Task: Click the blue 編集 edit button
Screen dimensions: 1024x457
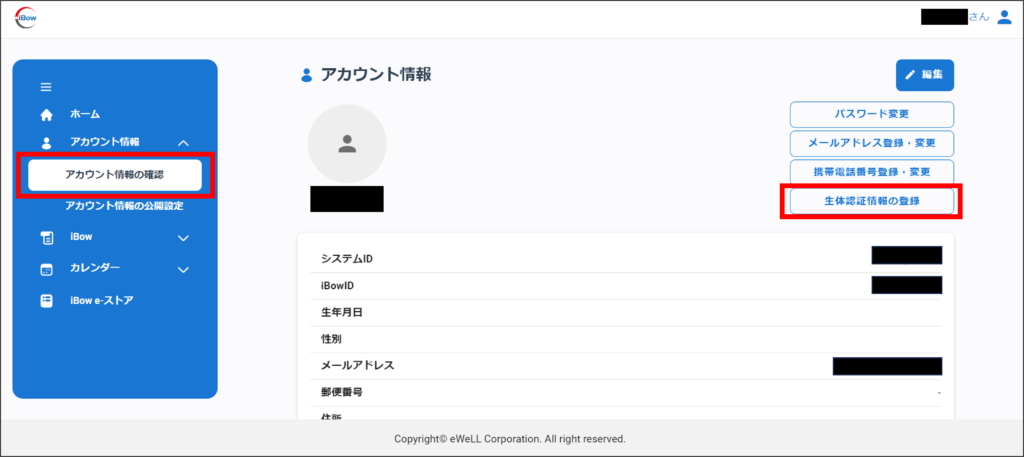Action: coord(924,75)
